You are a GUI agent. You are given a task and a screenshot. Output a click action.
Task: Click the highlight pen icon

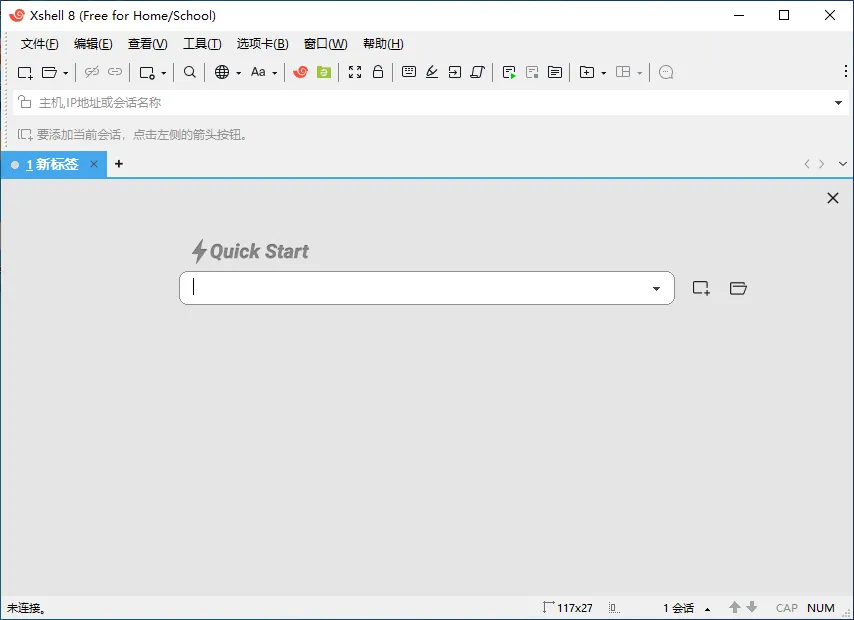click(432, 72)
